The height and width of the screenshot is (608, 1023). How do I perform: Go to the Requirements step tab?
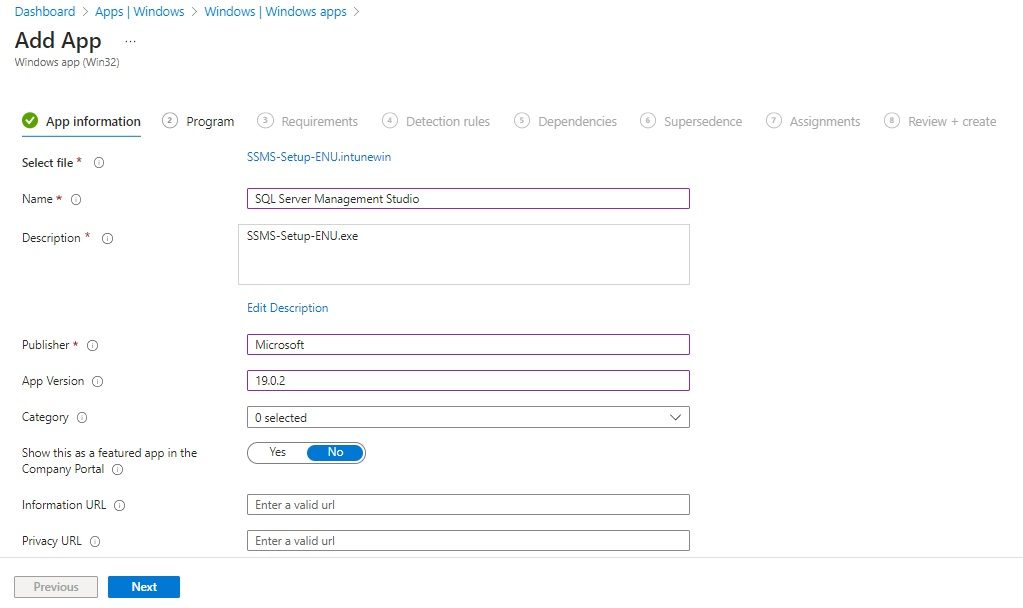(x=307, y=121)
